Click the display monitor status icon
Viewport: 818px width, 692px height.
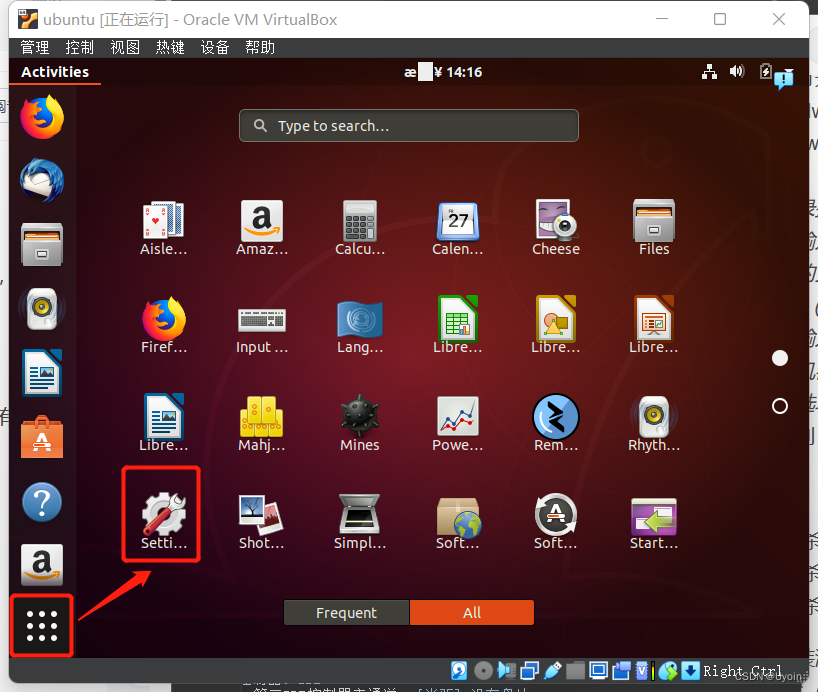[598, 671]
